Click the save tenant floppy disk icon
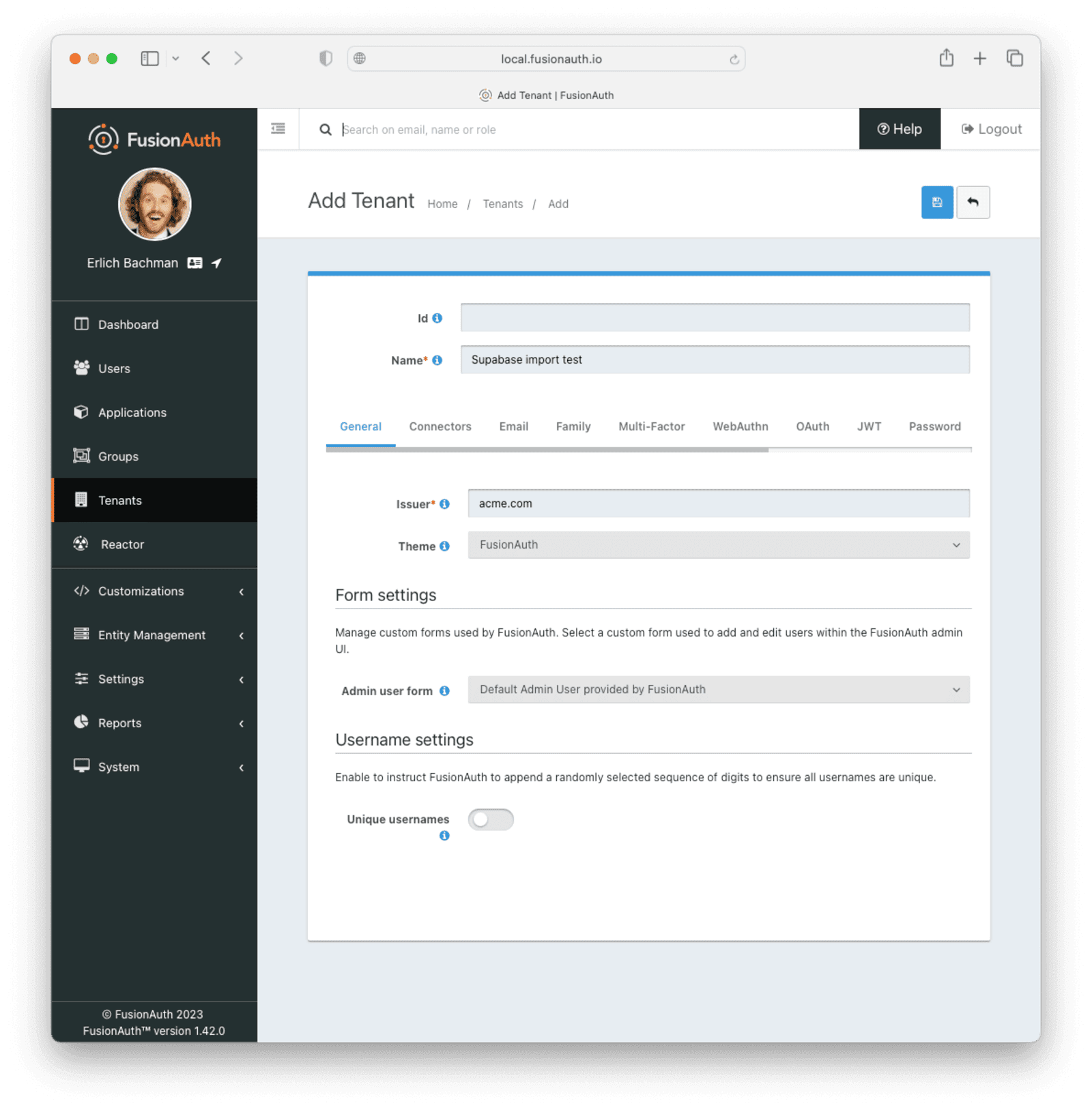 (936, 203)
